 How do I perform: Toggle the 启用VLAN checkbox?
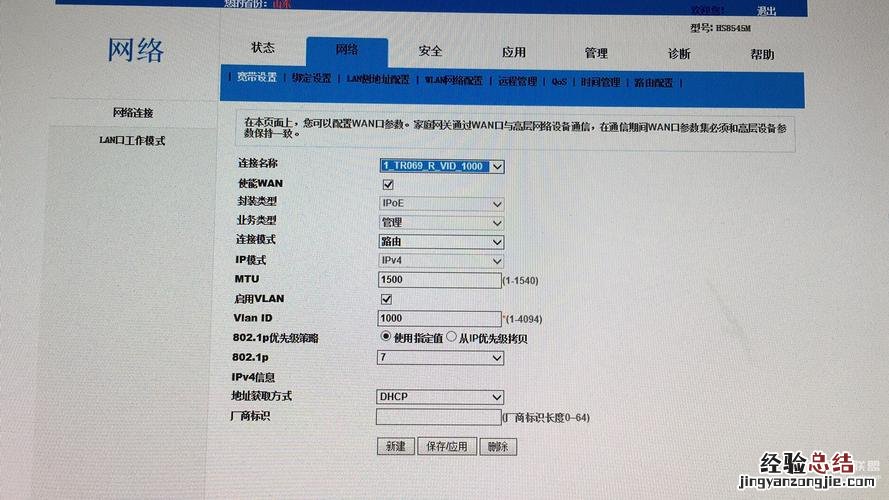click(387, 299)
